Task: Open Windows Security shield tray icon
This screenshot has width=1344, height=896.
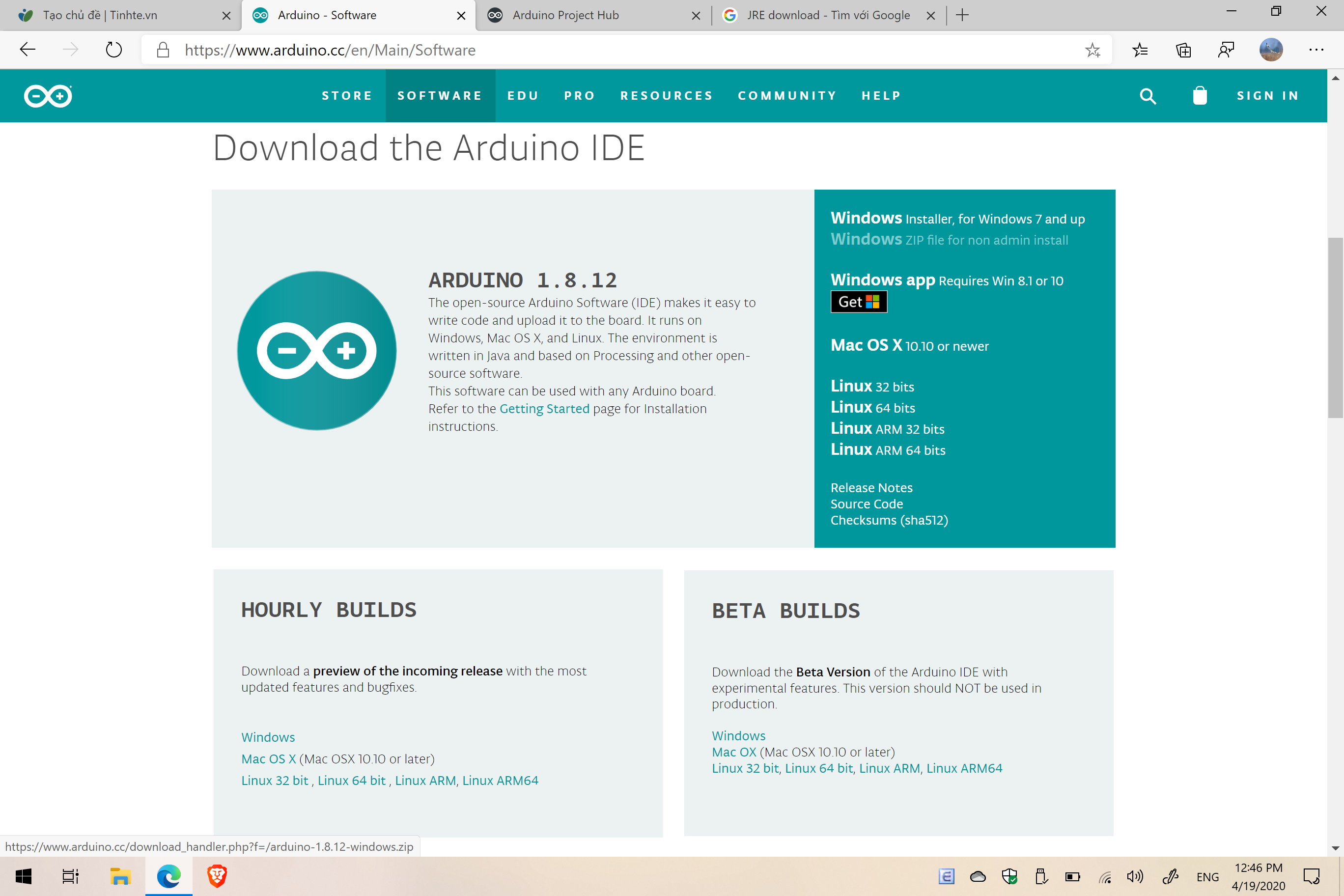Action: coord(1009,876)
